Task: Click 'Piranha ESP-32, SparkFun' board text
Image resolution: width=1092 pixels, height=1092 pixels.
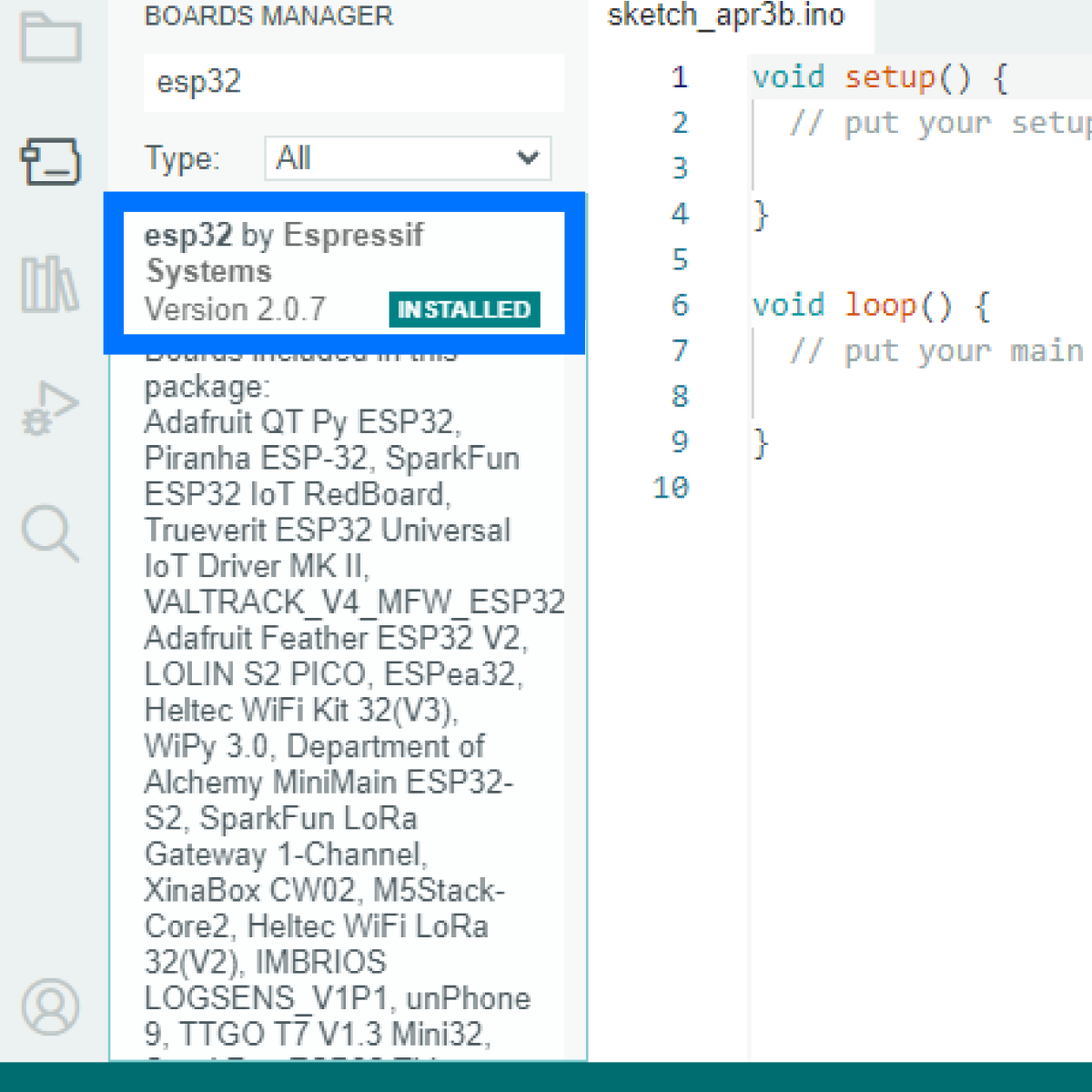Action: [332, 459]
